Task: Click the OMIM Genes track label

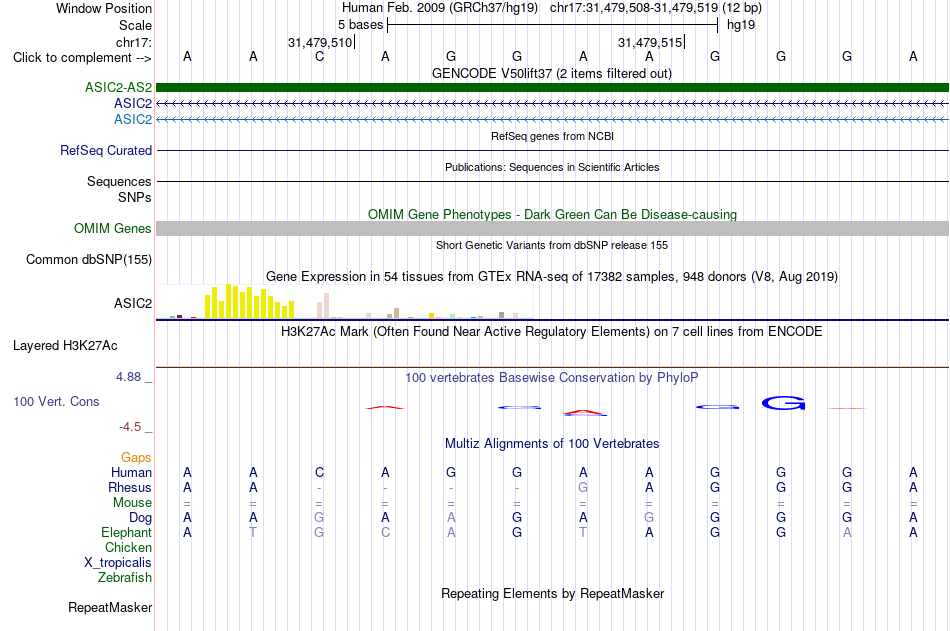Action: click(113, 229)
